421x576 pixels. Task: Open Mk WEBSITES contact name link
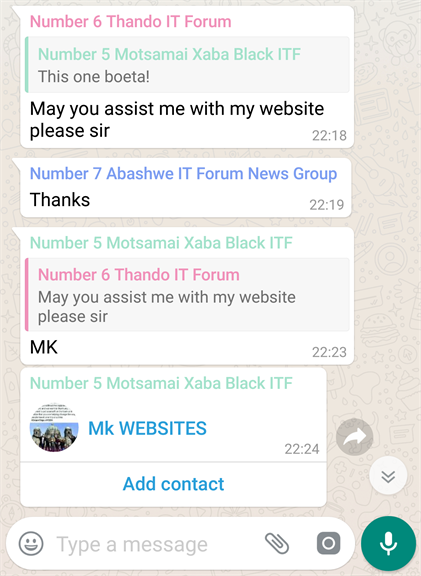147,428
